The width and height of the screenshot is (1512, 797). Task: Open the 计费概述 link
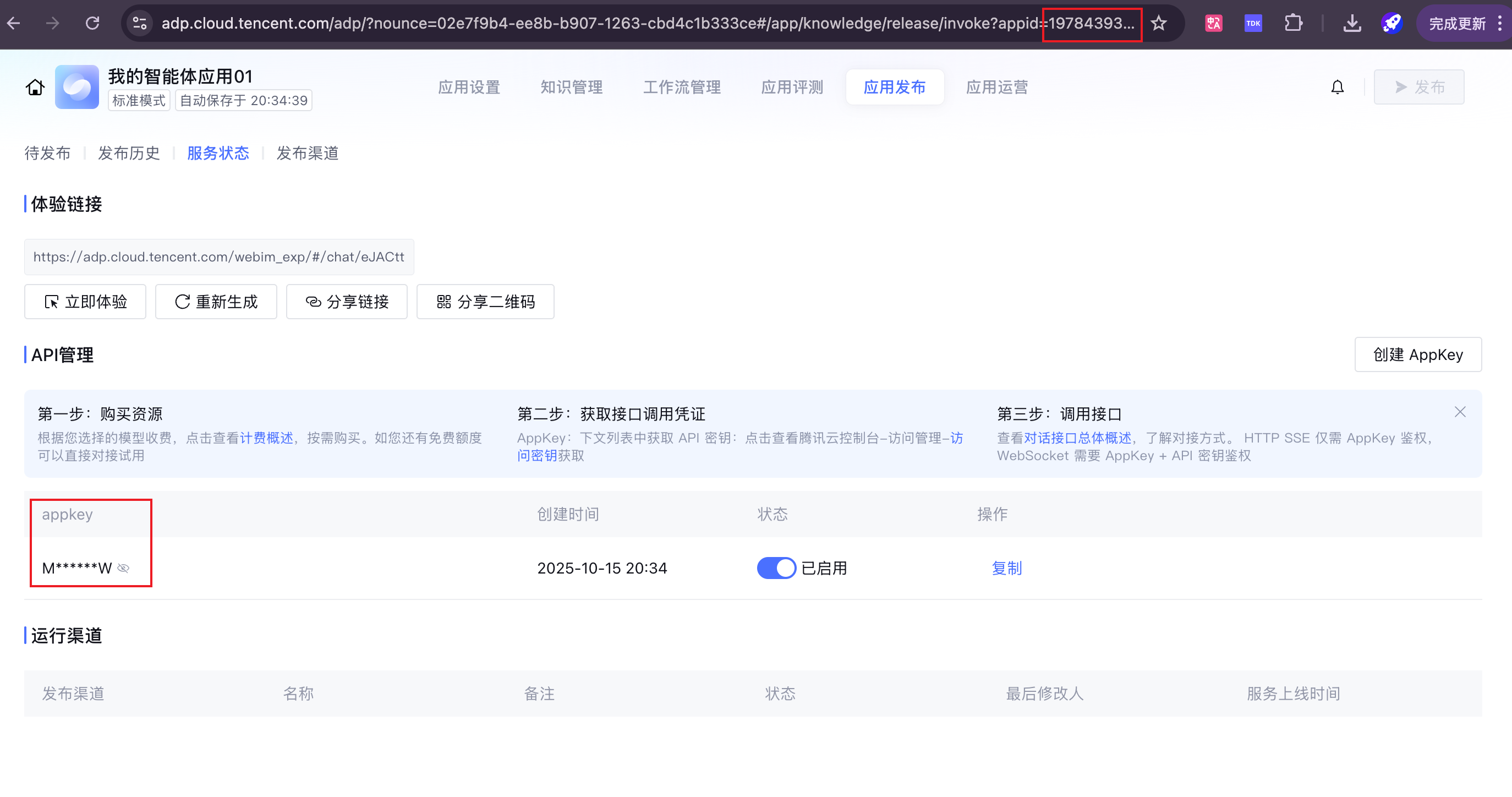[x=266, y=438]
